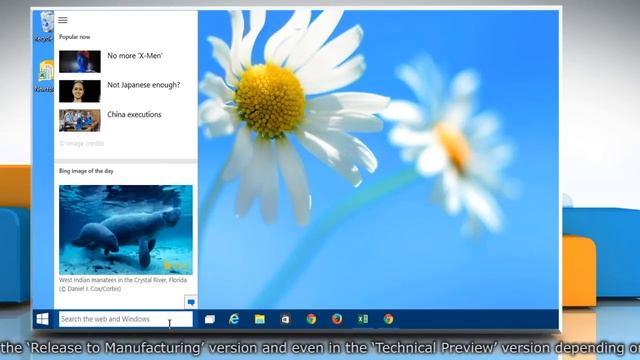Open the Bing manatees image of the day

[126, 230]
